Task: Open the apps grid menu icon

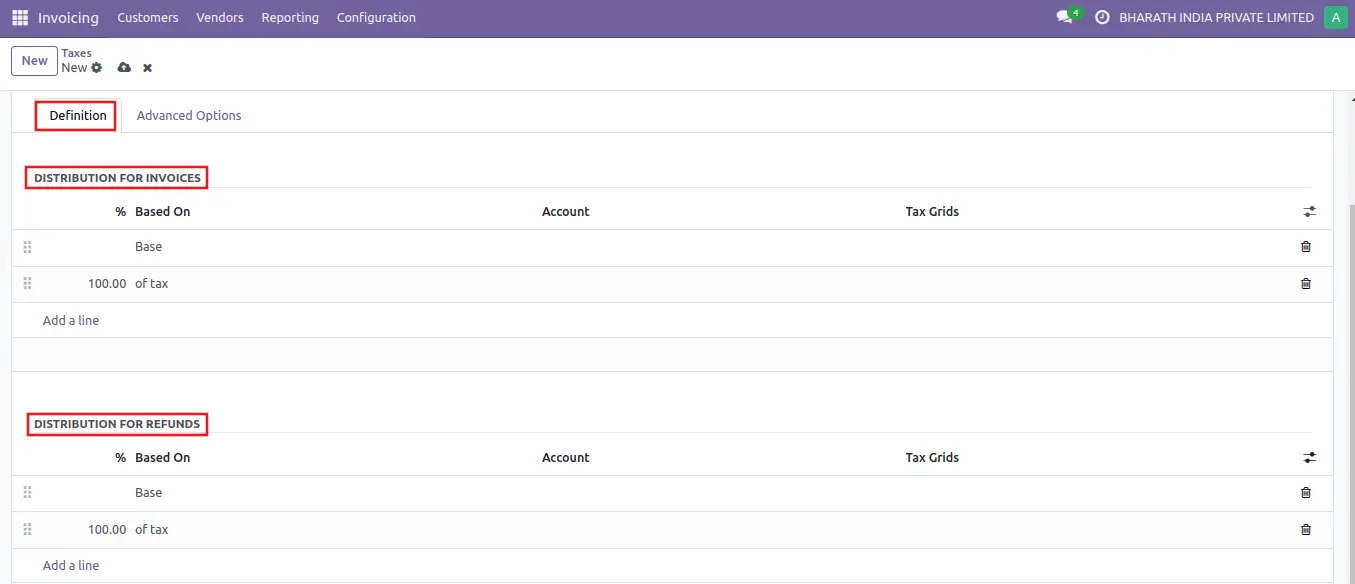Action: (20, 18)
